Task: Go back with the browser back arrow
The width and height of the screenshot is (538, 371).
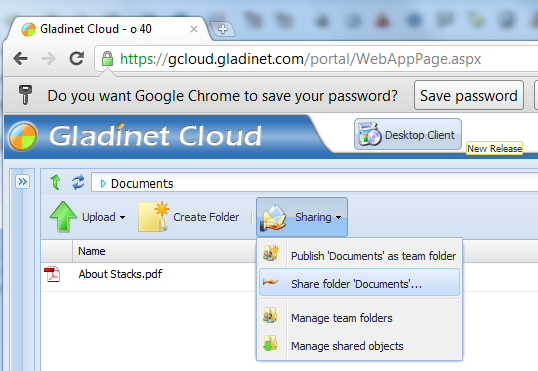Action: click(21, 58)
